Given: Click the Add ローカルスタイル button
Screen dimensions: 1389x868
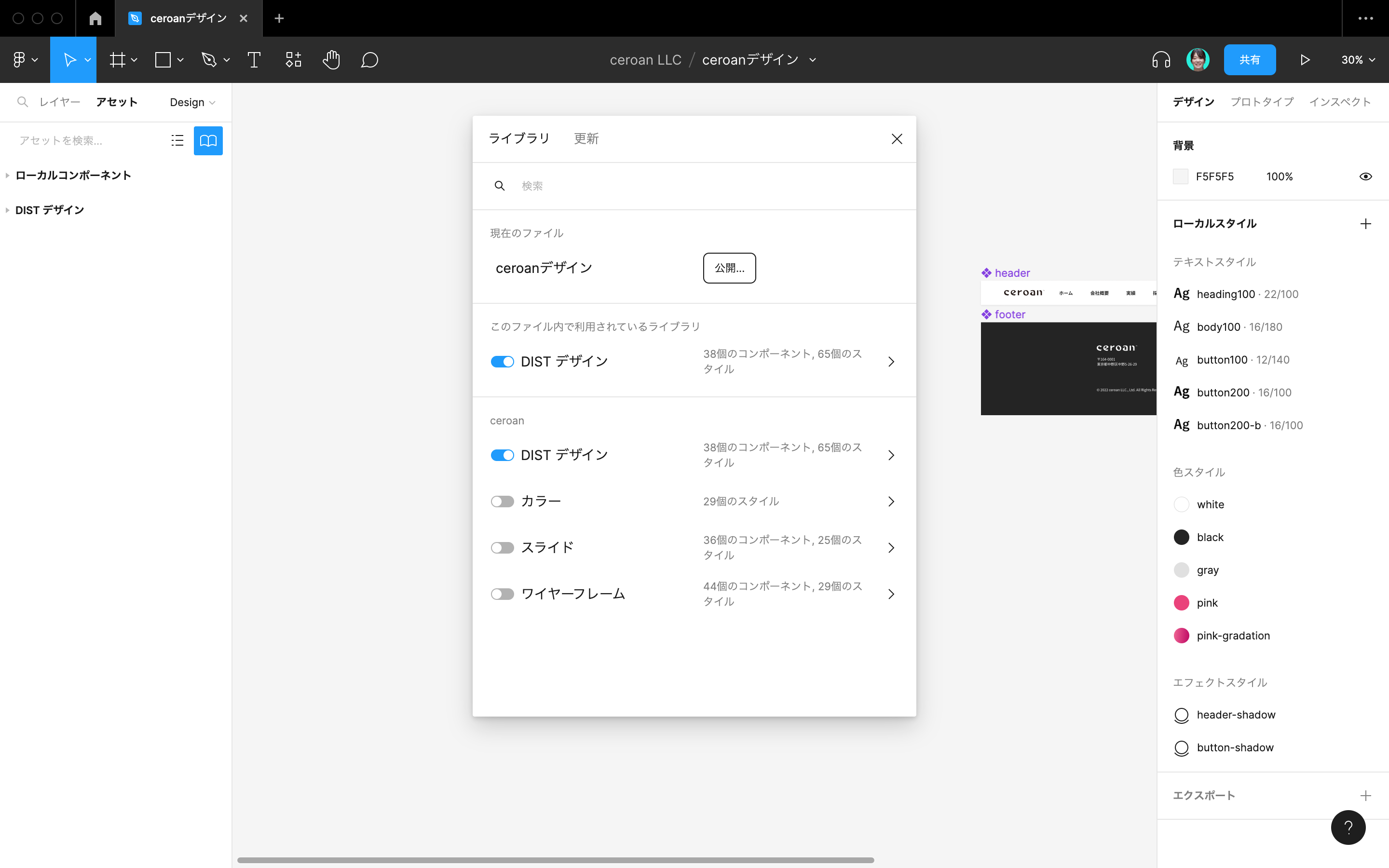Looking at the screenshot, I should click(x=1366, y=223).
